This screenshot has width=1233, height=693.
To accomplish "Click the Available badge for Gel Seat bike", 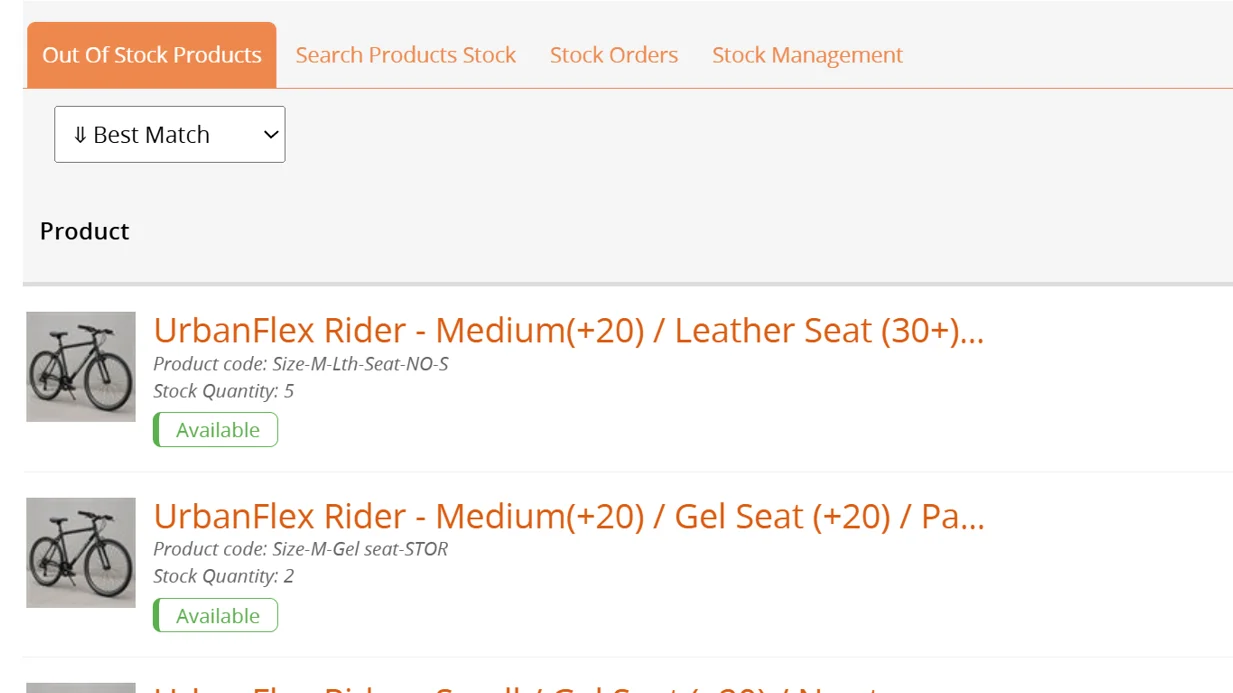I will coord(216,616).
